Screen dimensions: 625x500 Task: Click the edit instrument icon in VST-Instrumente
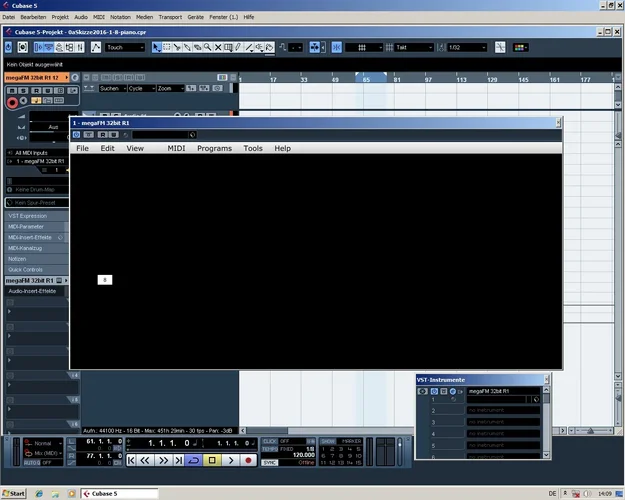pos(444,392)
